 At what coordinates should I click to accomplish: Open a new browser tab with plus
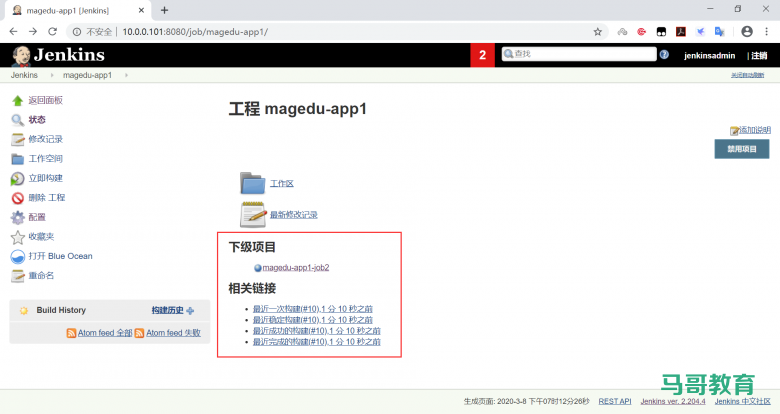[165, 10]
